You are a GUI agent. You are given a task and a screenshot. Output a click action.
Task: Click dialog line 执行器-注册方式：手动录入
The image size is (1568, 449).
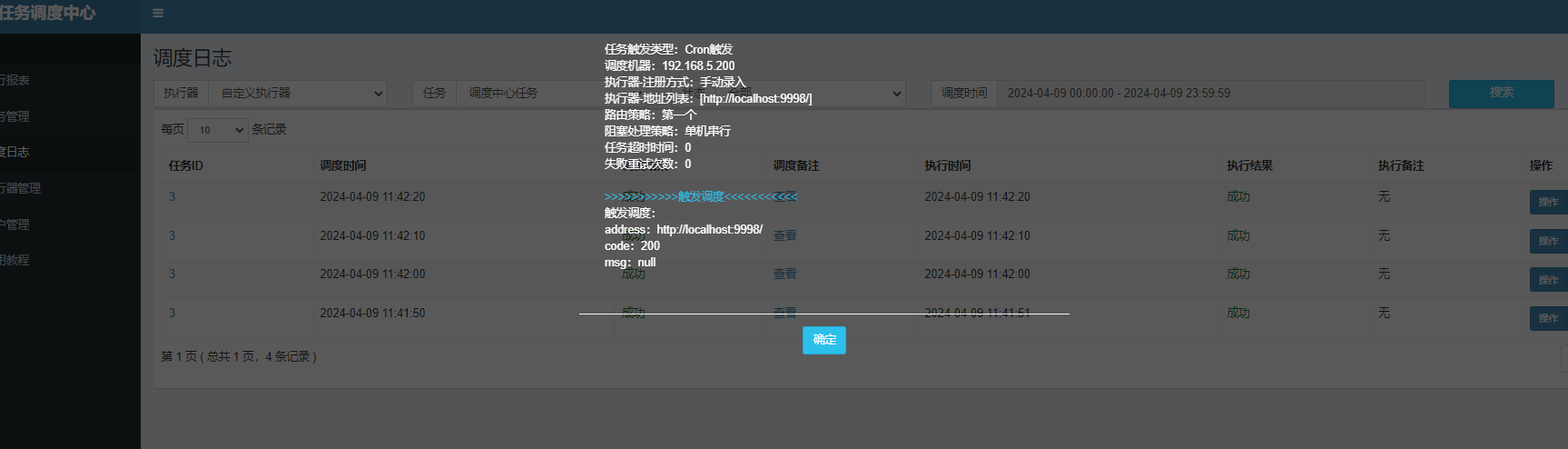(676, 82)
